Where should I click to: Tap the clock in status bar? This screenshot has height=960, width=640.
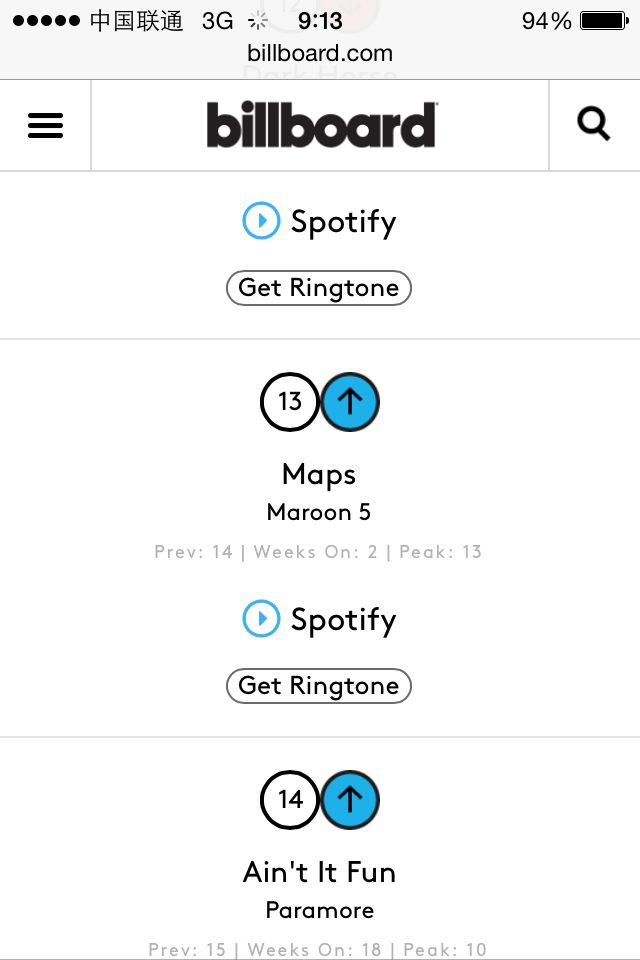(320, 21)
